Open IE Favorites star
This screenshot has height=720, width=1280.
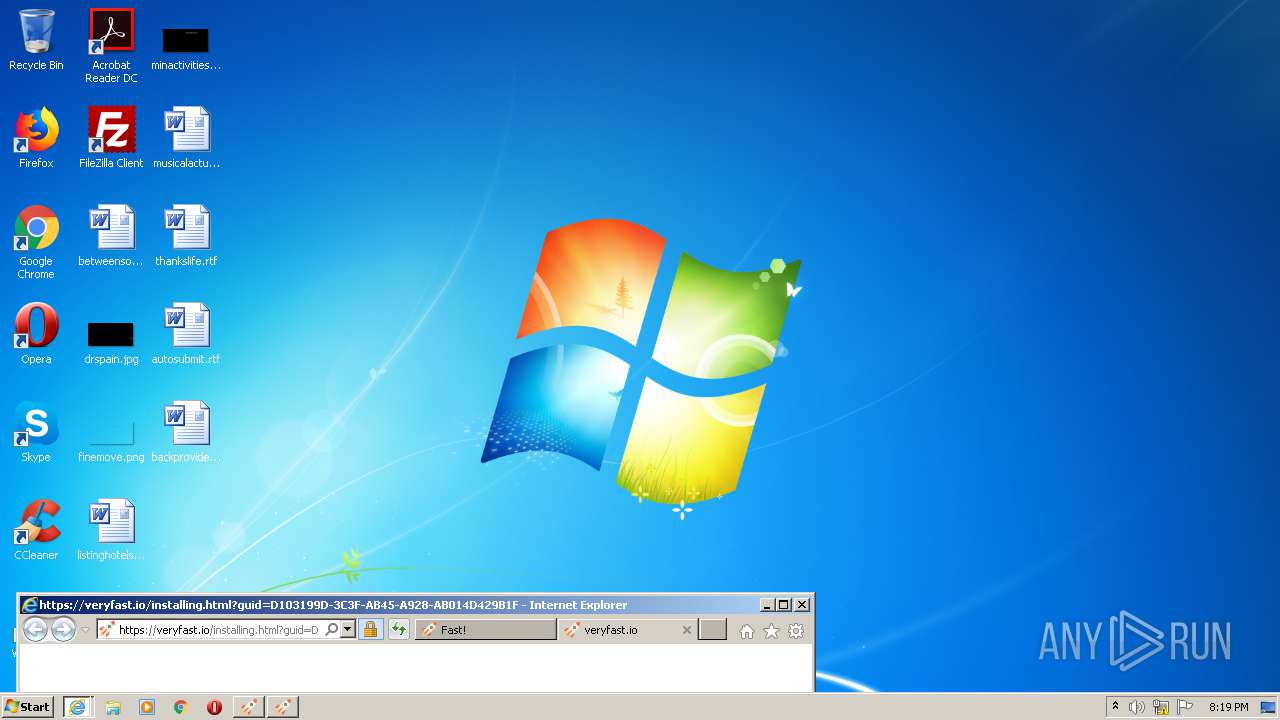[x=771, y=631]
